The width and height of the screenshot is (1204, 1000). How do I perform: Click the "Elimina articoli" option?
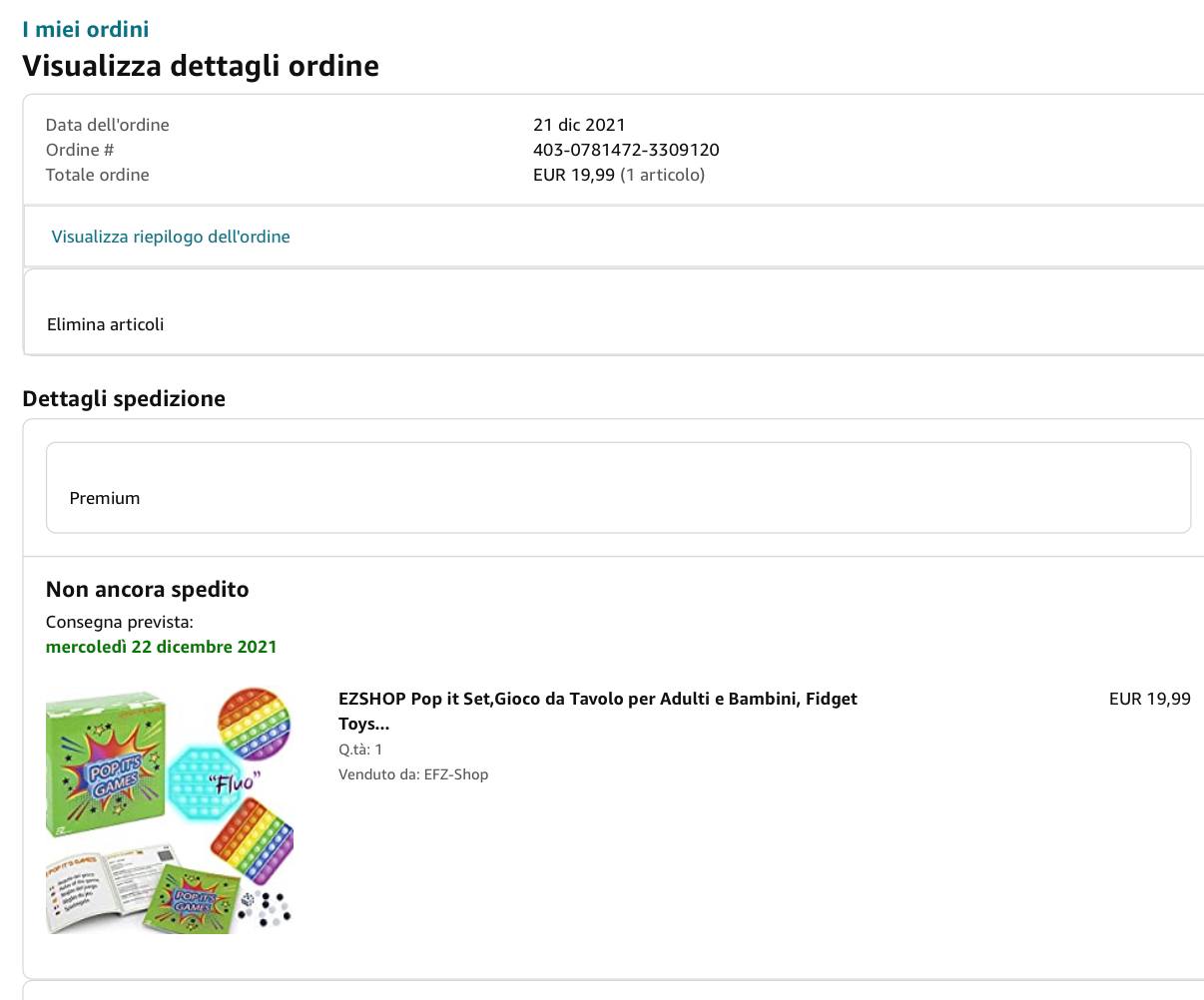point(105,324)
